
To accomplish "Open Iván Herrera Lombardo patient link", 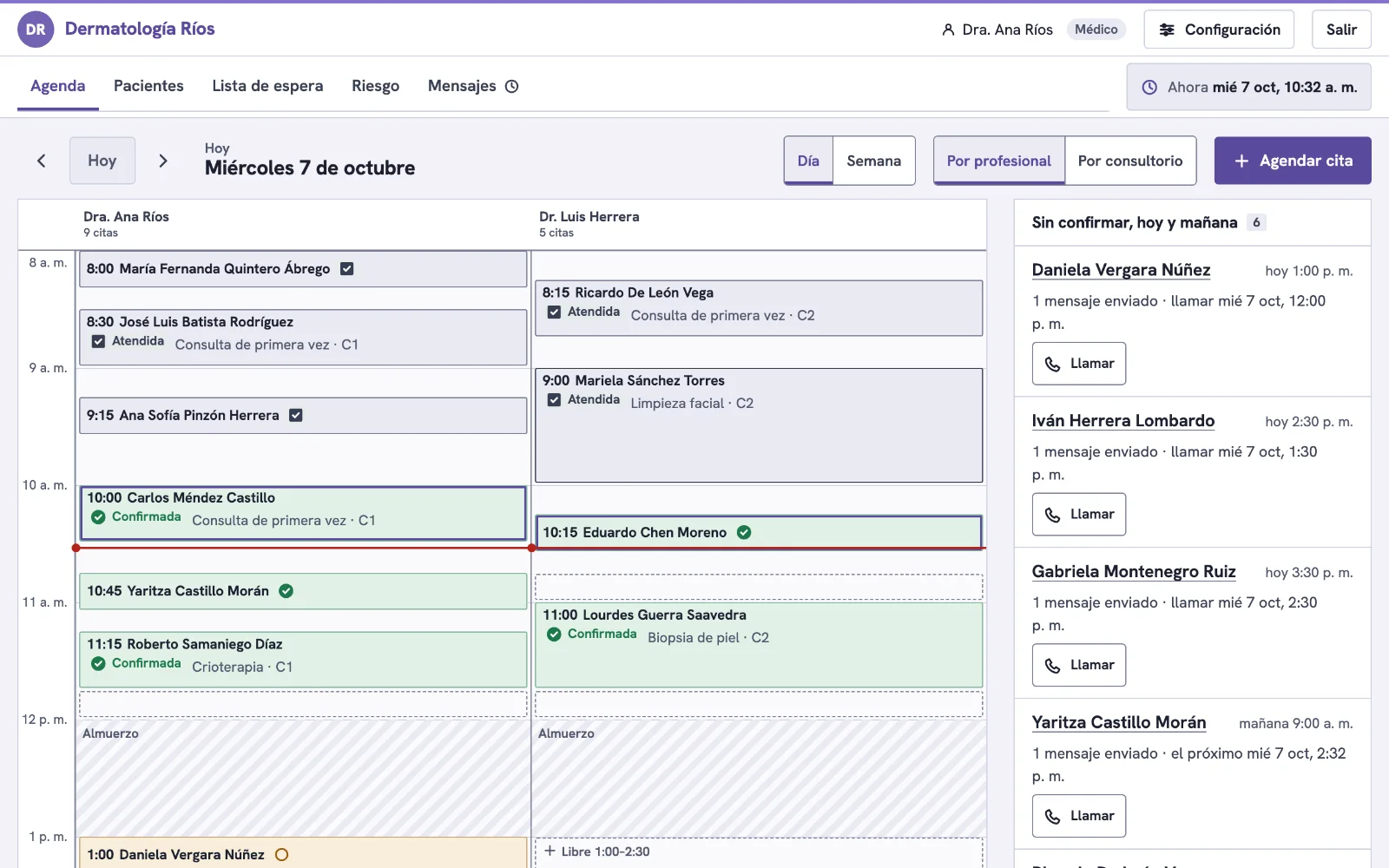I will (x=1123, y=421).
